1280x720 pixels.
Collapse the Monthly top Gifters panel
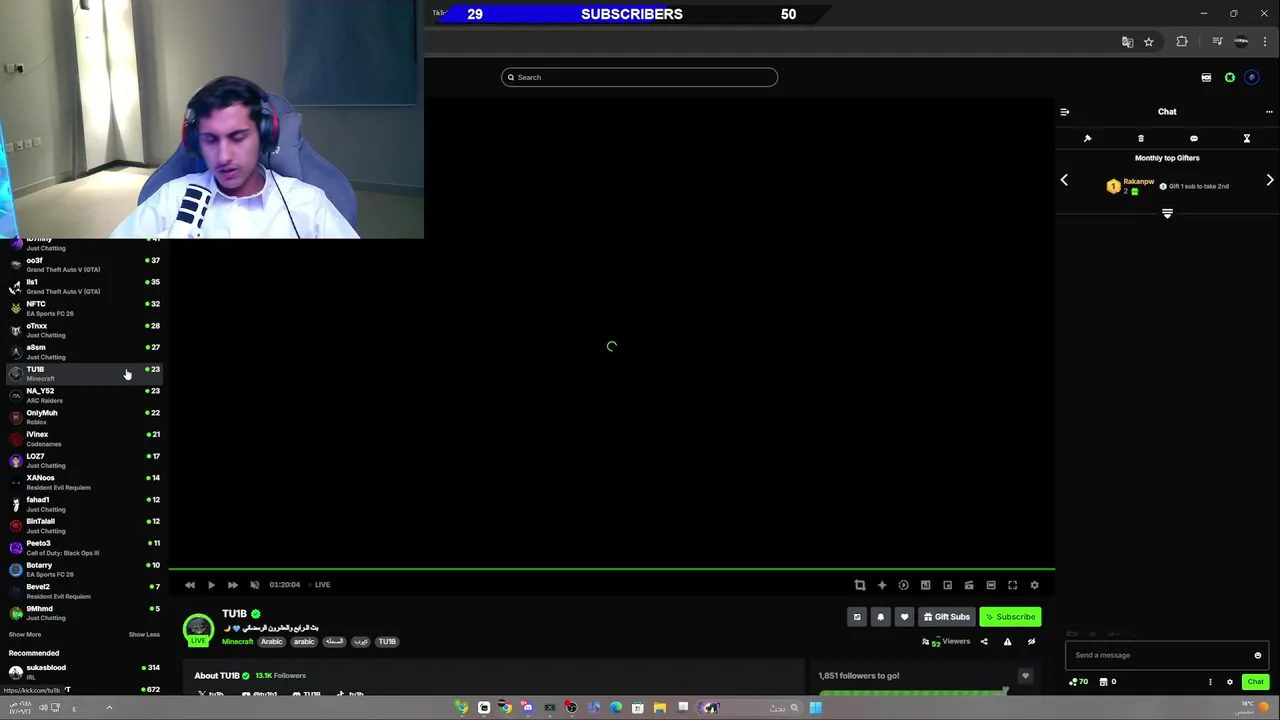(1167, 214)
